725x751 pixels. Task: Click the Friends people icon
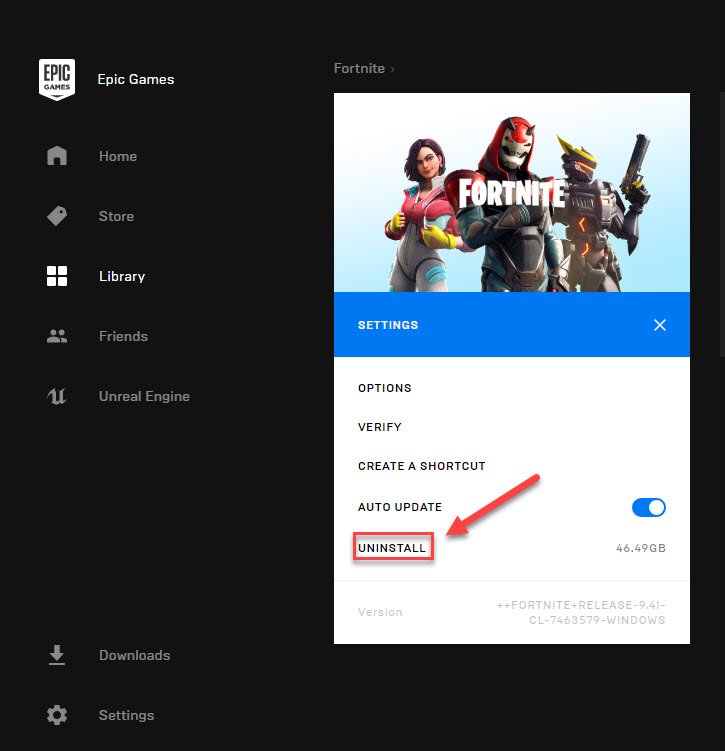point(57,336)
